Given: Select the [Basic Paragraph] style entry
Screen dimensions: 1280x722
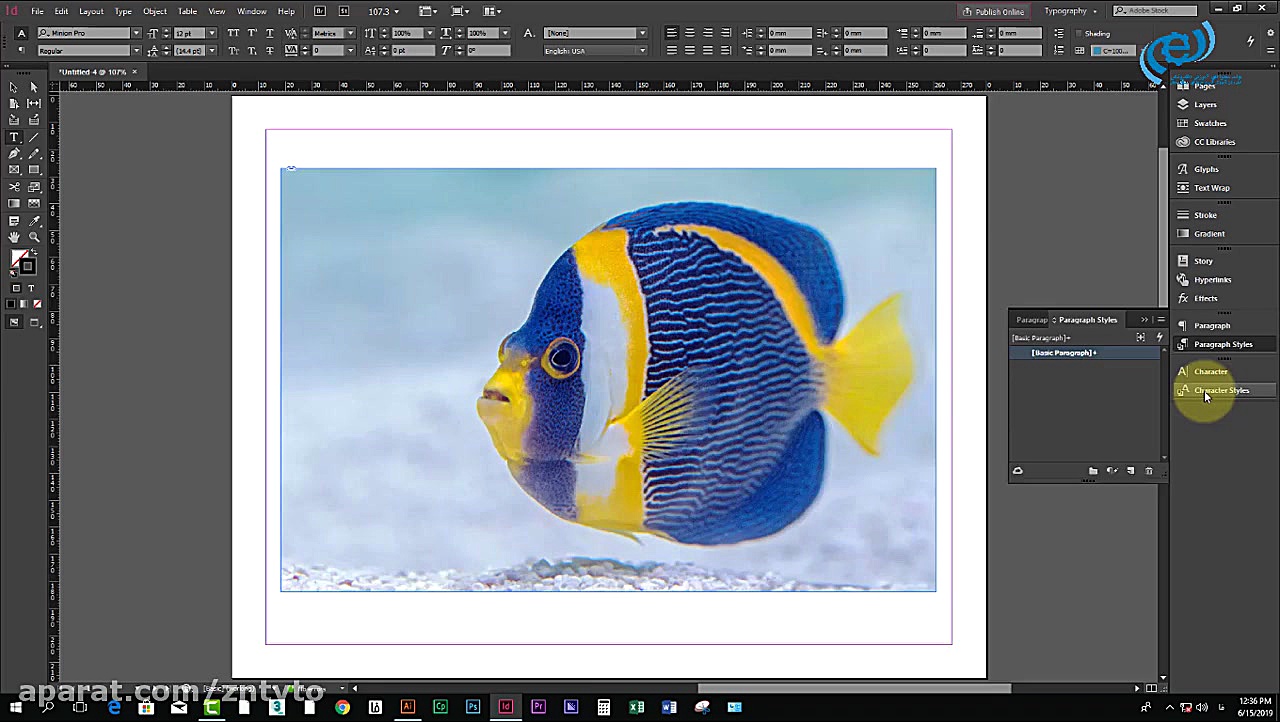Looking at the screenshot, I should coord(1064,353).
